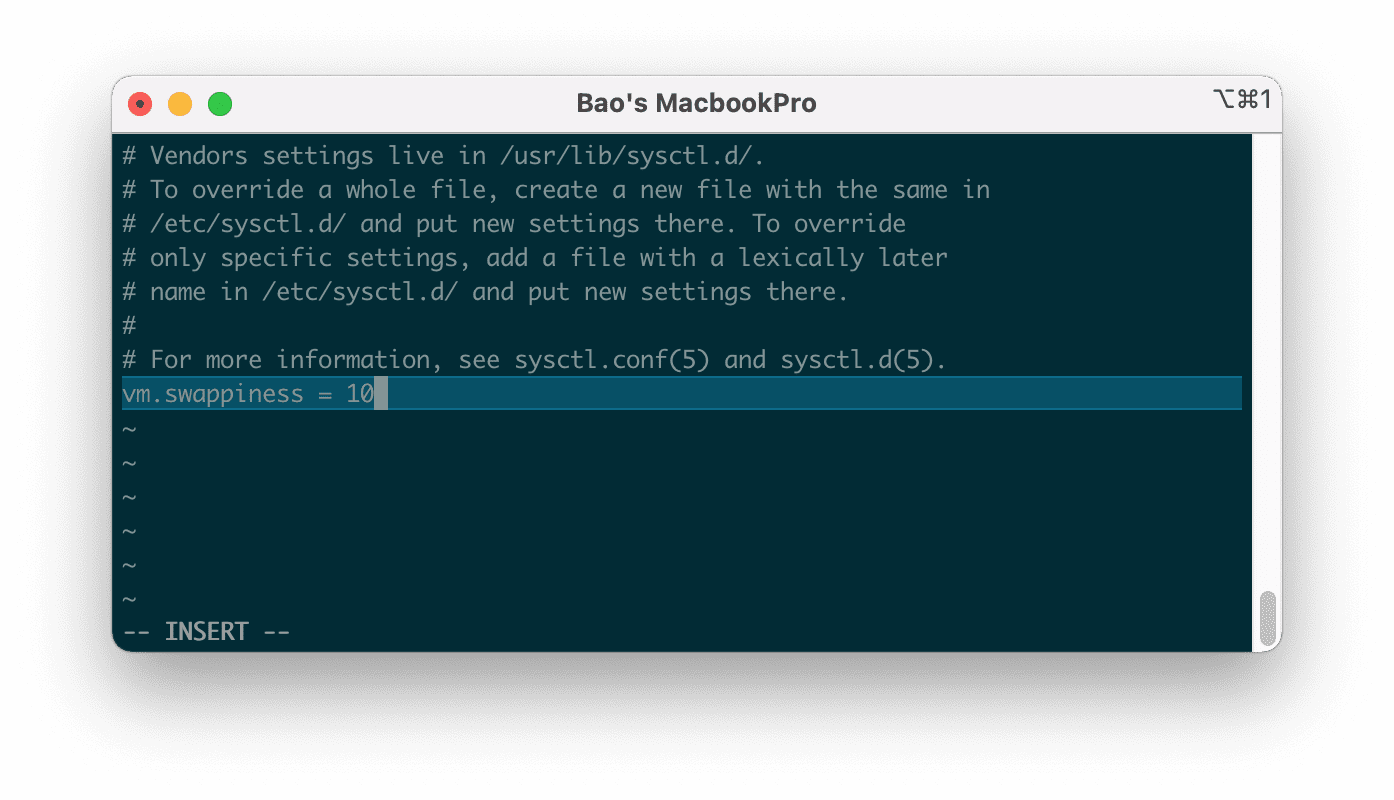Select the highlighted vm.swappiness line
Image resolution: width=1394 pixels, height=800 pixels.
(x=248, y=393)
